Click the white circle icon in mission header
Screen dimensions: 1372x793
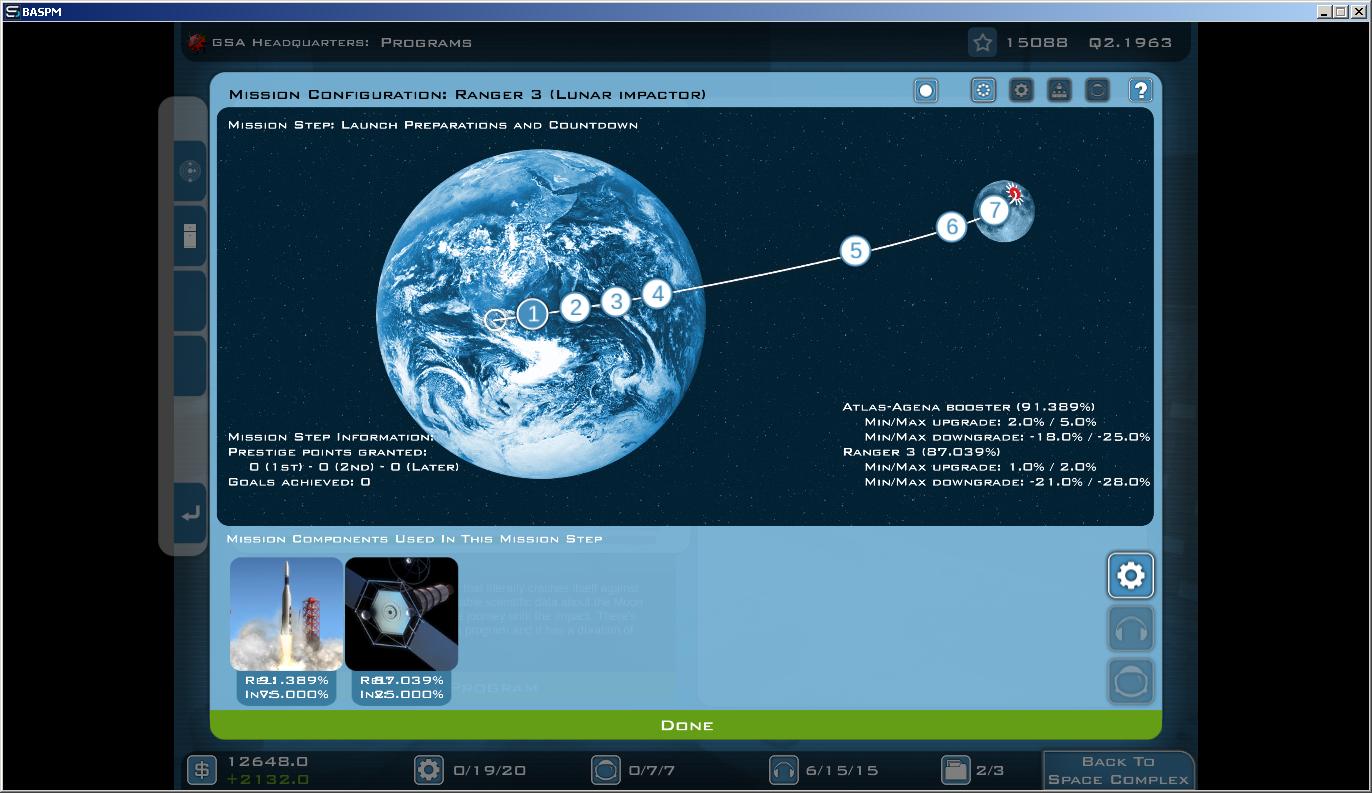926,91
